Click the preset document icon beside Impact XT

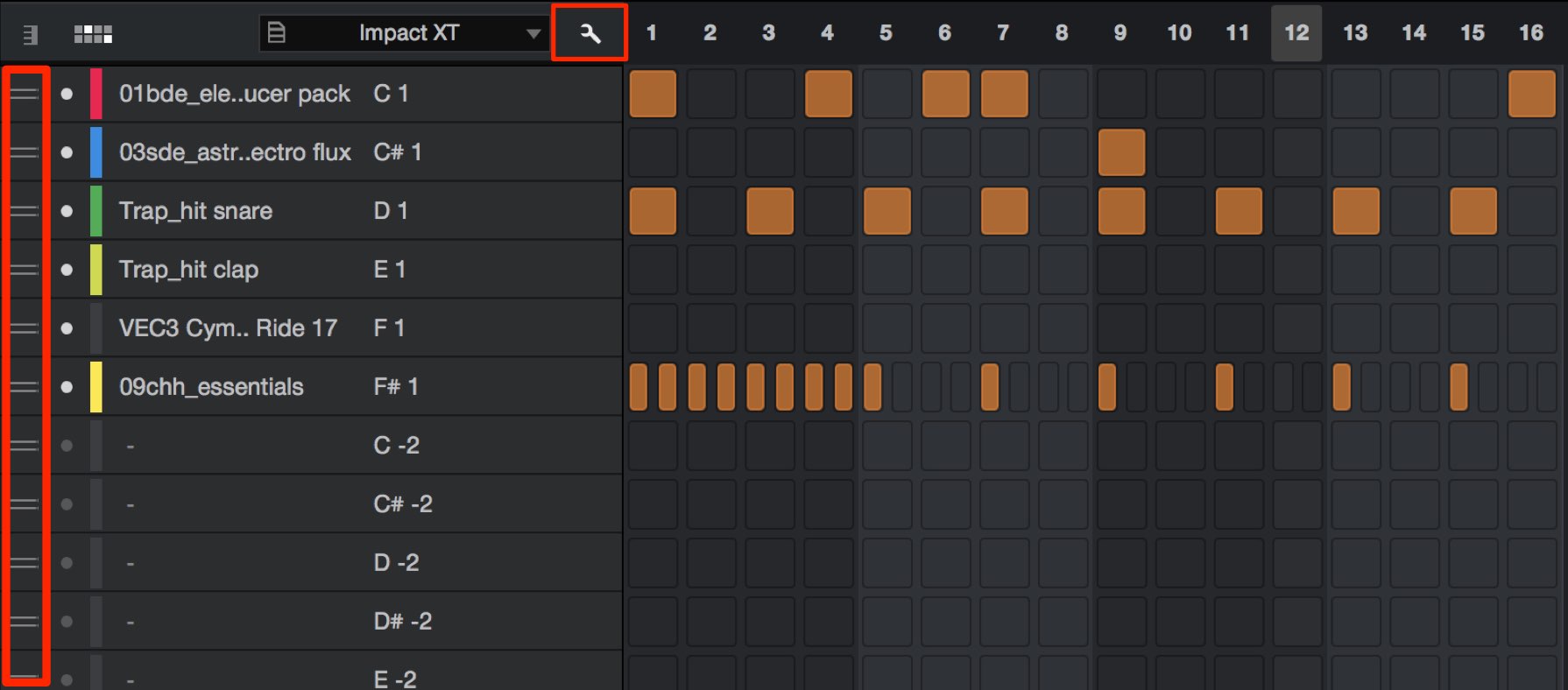(x=276, y=33)
